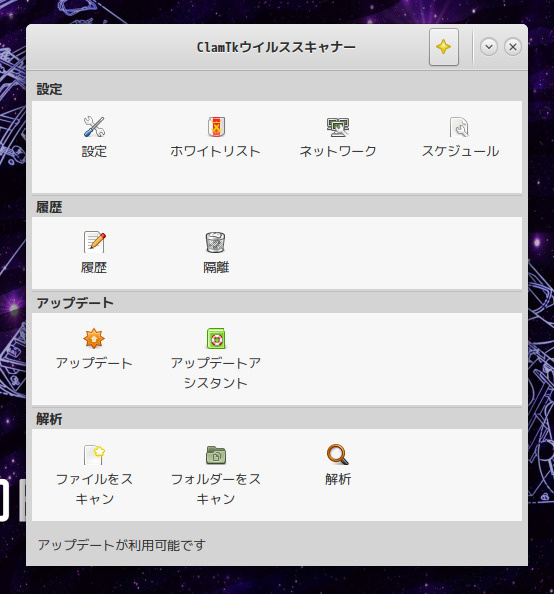
Task: Select the フォルダーをスキャン folder icon
Action: pos(216,455)
